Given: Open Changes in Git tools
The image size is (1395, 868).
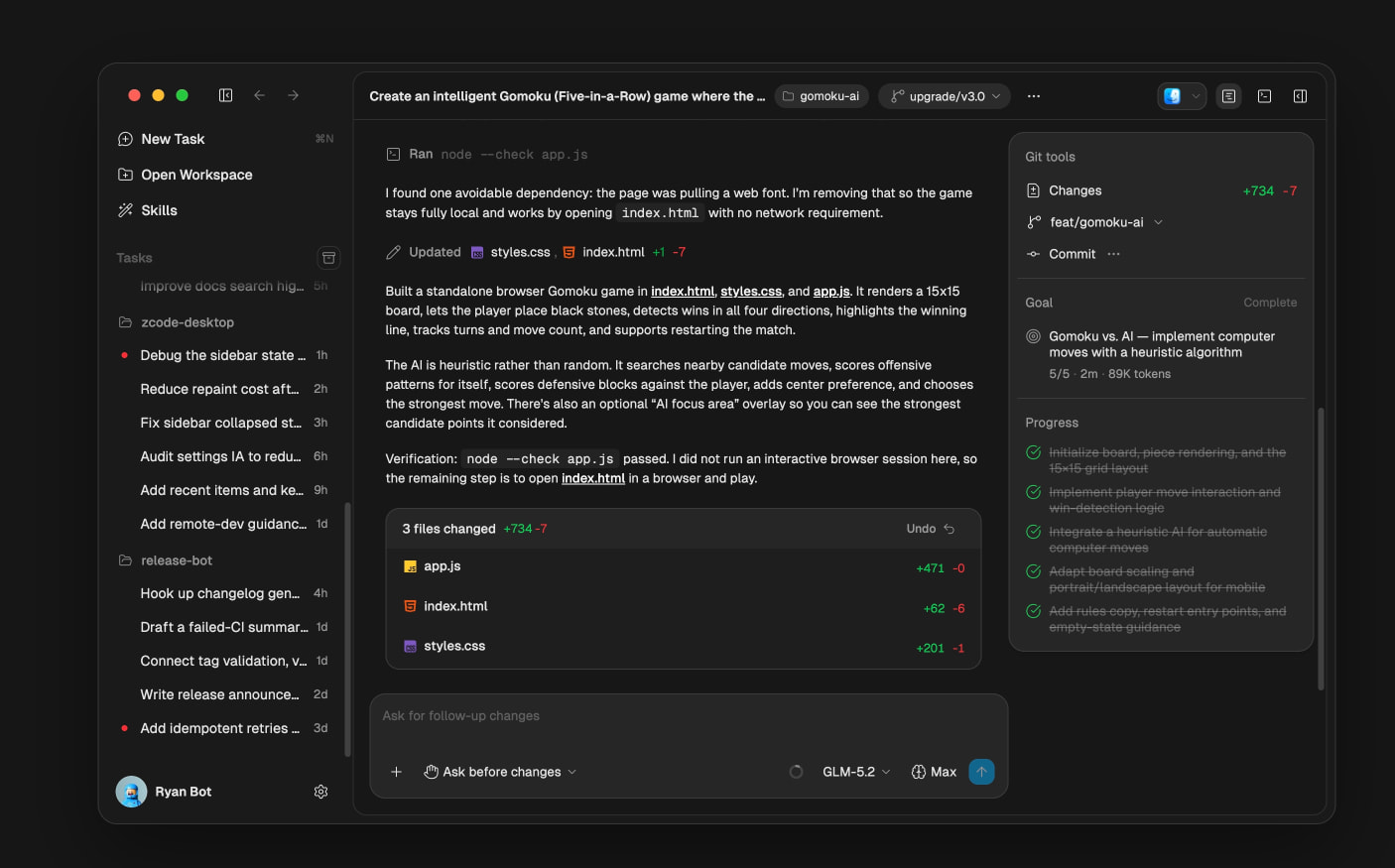Looking at the screenshot, I should click(1161, 190).
